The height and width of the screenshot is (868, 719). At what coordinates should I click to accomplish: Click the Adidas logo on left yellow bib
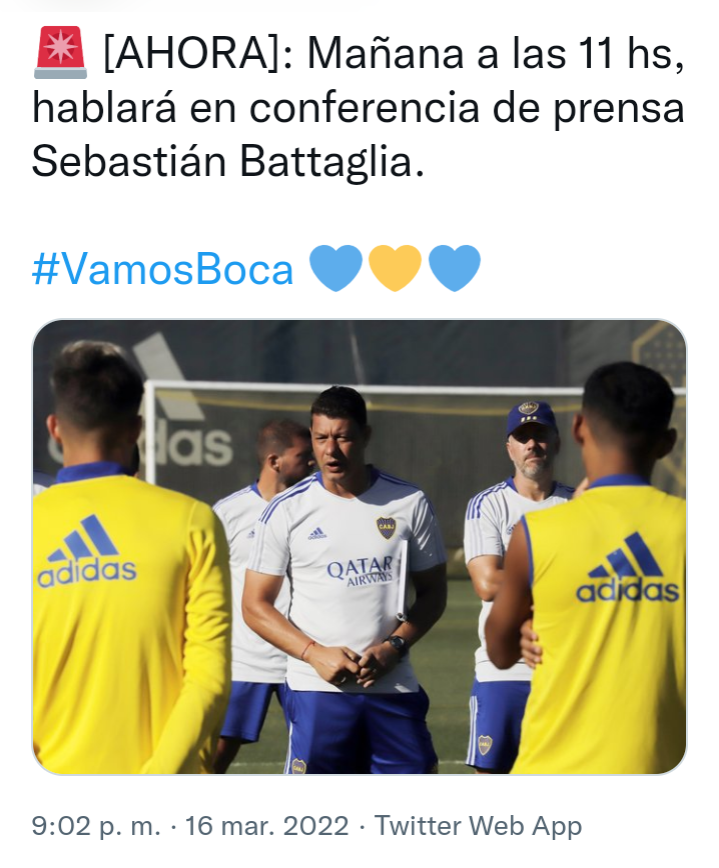point(86,552)
